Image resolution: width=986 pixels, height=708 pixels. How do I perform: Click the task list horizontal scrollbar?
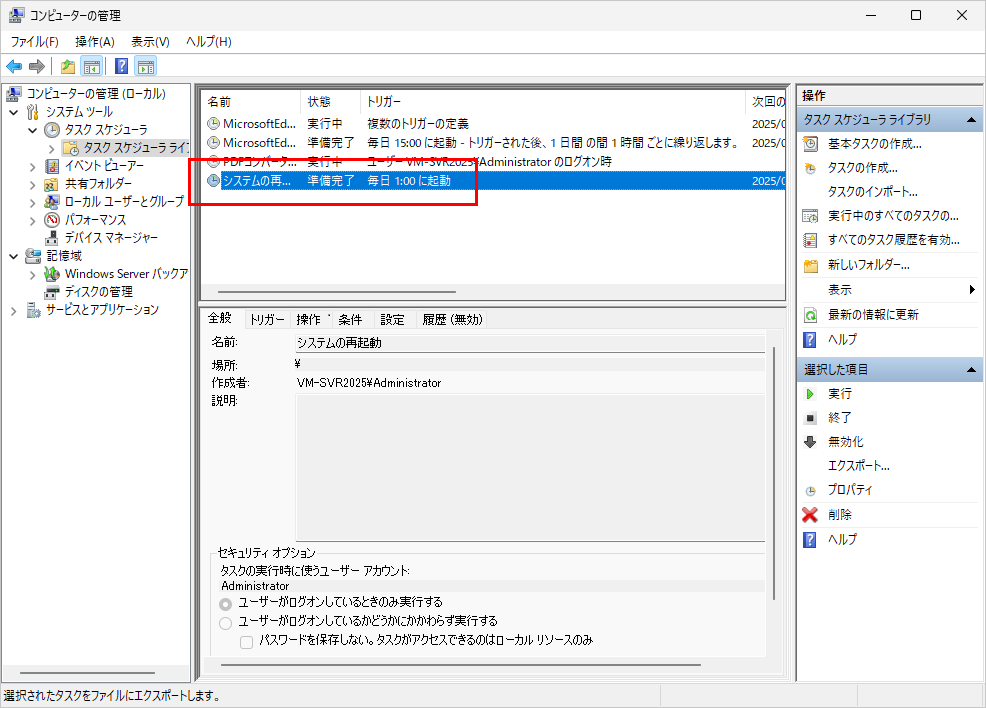330,293
